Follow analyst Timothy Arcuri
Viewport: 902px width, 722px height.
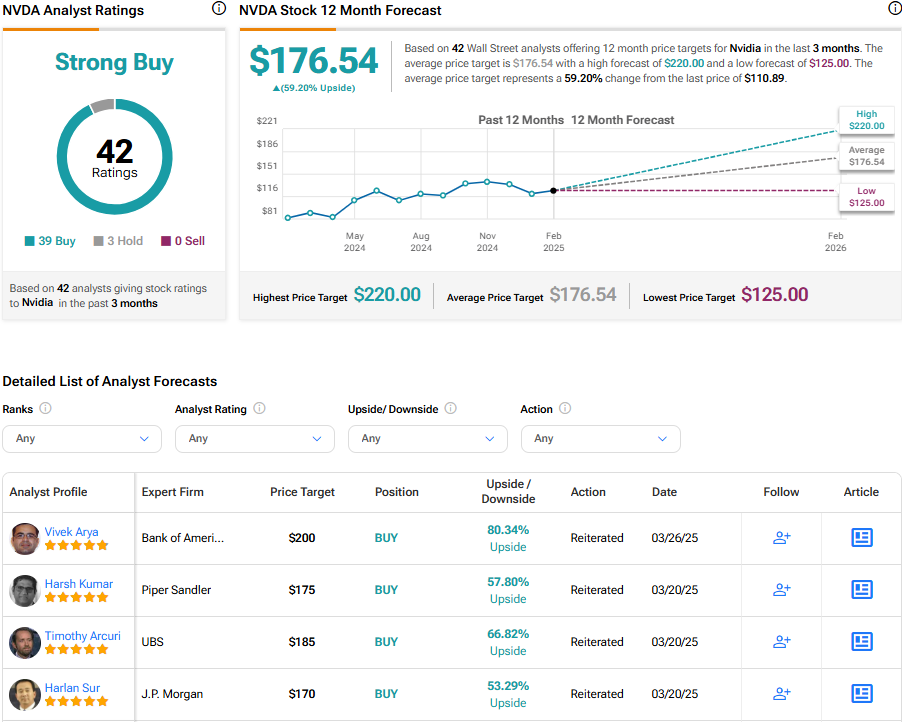pos(782,642)
